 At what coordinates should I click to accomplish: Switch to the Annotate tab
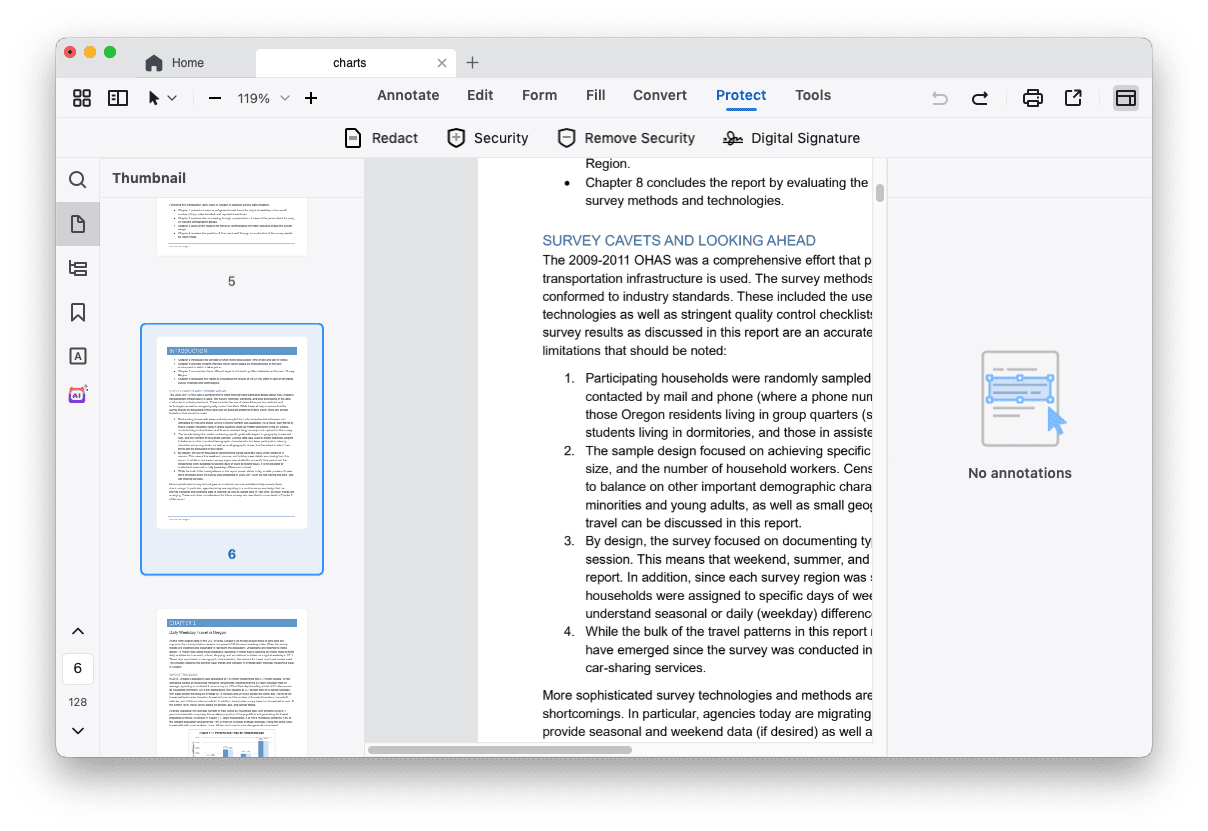click(x=408, y=95)
